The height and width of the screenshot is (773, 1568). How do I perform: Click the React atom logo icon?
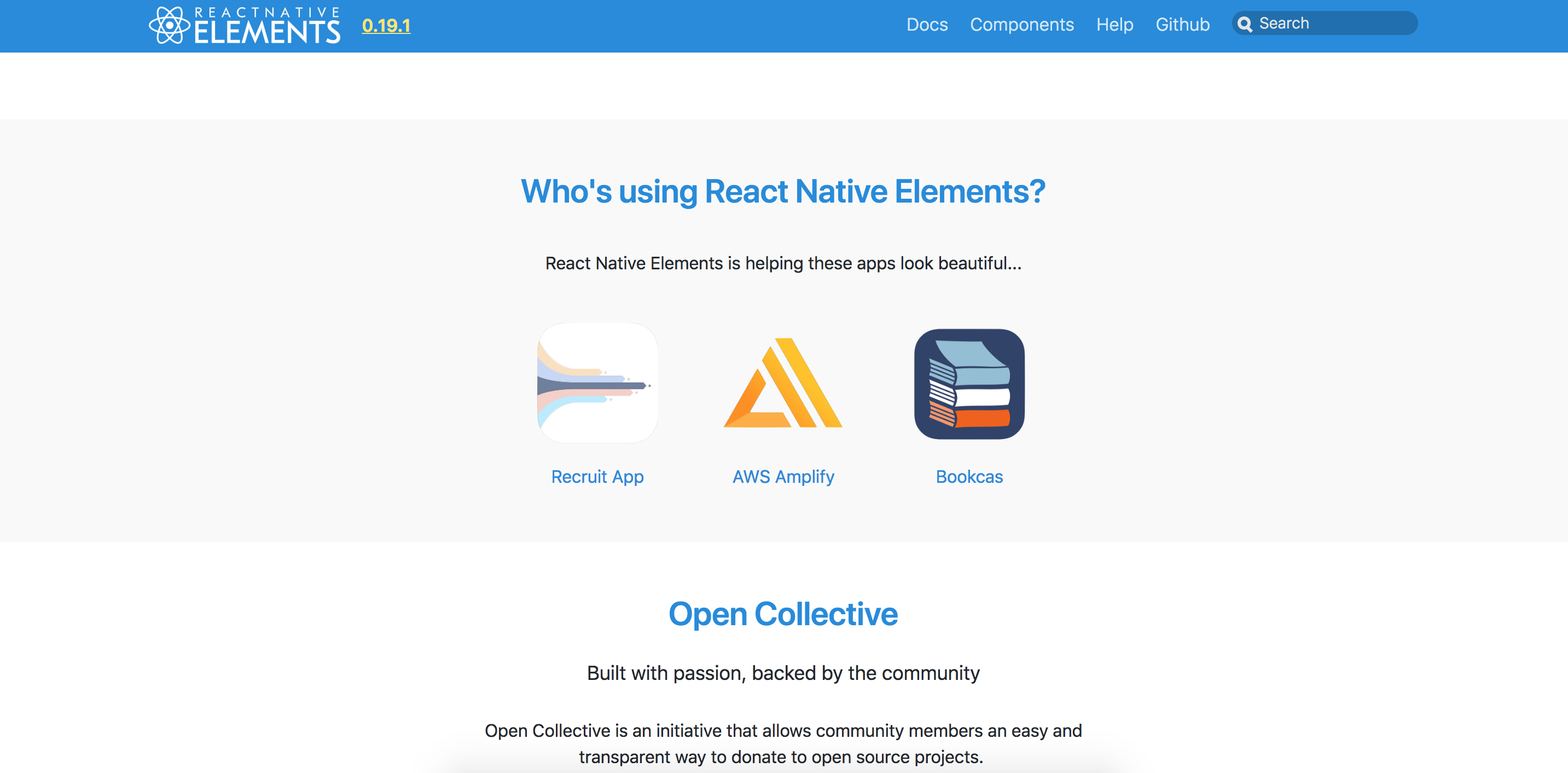pos(169,26)
